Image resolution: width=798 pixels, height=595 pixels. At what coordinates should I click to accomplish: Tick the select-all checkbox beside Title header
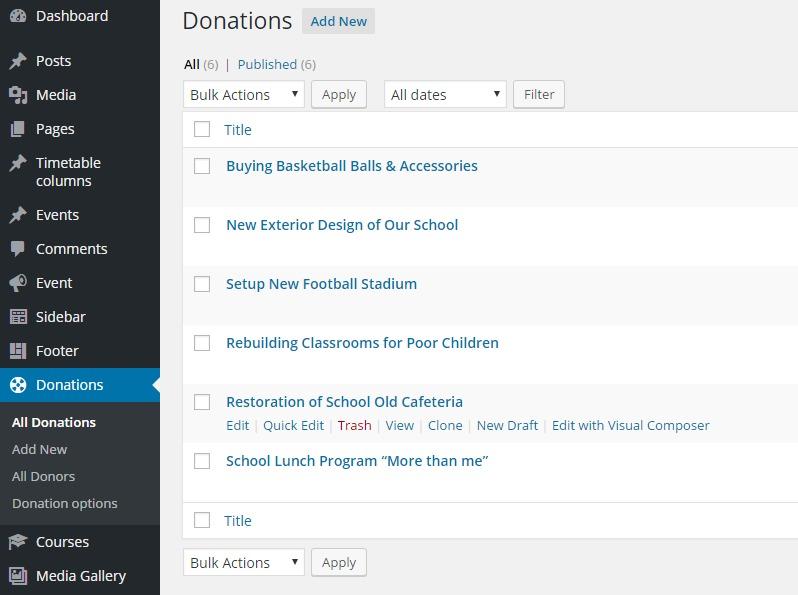click(x=202, y=129)
